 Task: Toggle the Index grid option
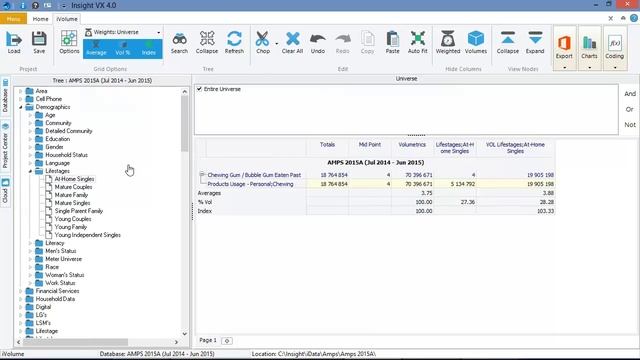click(x=149, y=49)
